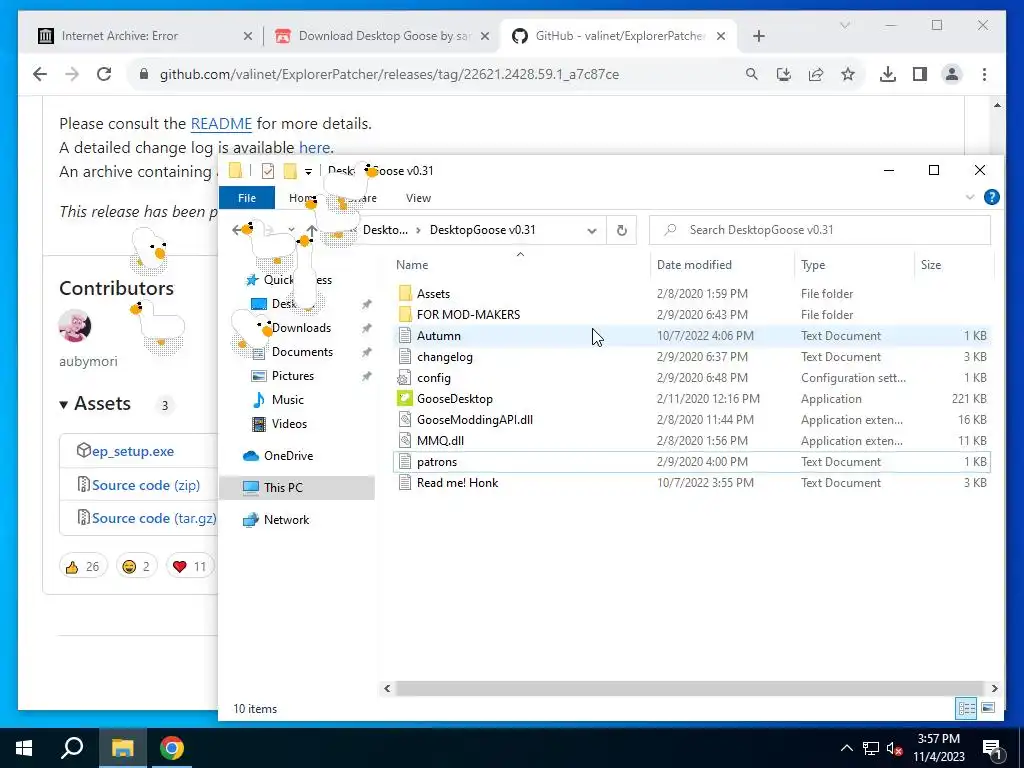Reload the GitHub page in Chrome

(104, 74)
